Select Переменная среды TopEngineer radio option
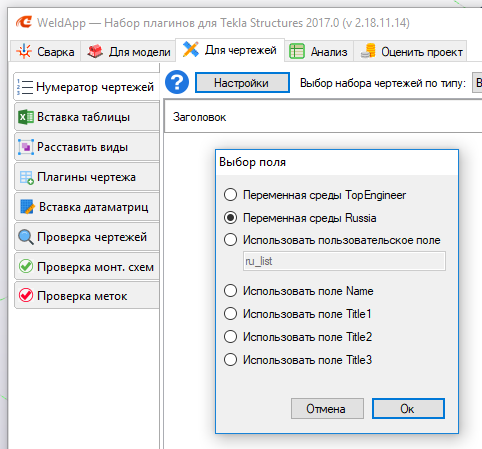The height and width of the screenshot is (449, 482). 230,195
